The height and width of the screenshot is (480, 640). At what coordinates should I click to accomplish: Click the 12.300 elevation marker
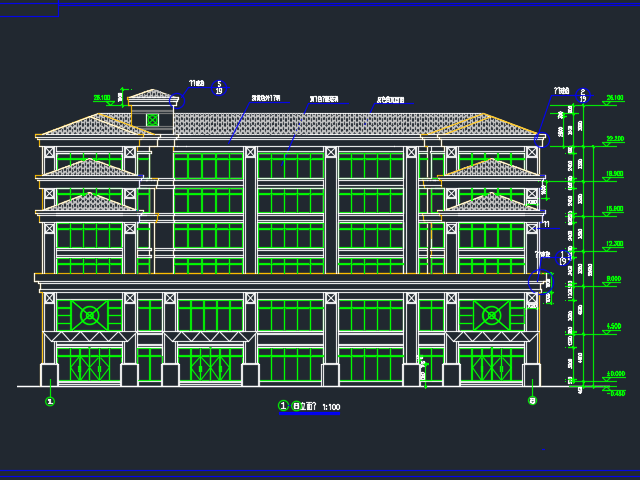(x=614, y=244)
